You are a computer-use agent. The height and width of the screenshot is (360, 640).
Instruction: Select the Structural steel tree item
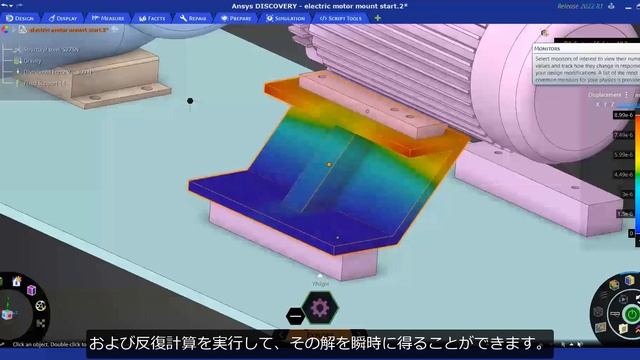51,50
